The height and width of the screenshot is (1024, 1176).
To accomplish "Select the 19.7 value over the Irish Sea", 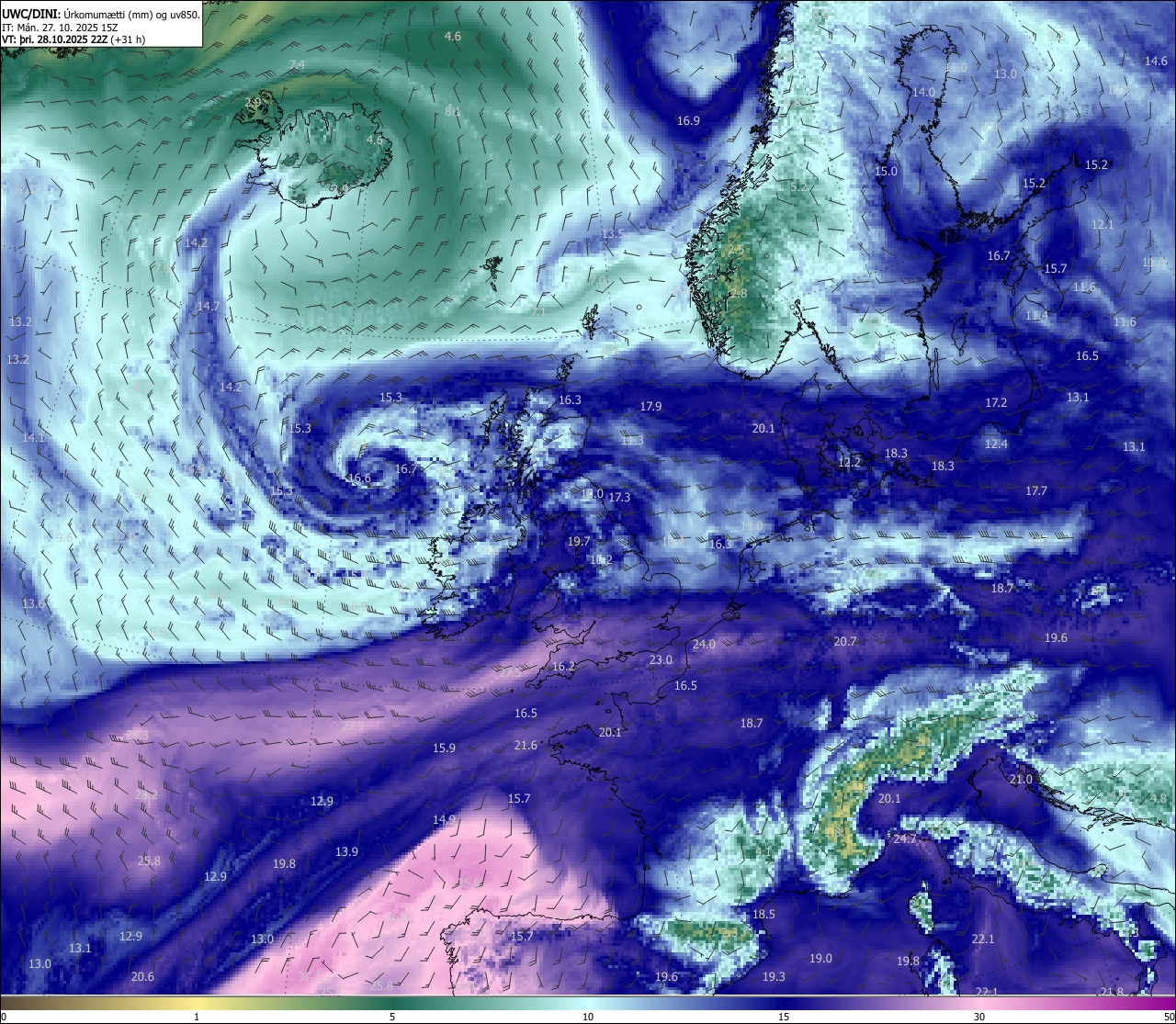I will click(578, 542).
